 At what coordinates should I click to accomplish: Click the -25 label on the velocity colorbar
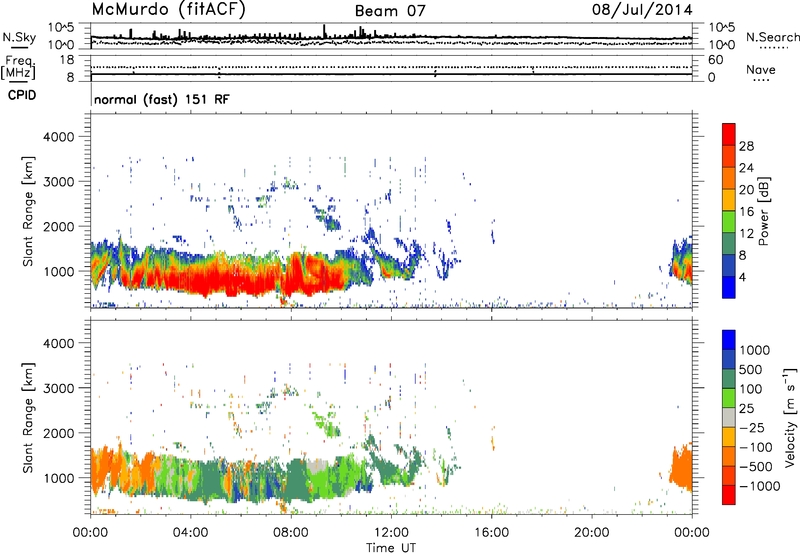[752, 427]
